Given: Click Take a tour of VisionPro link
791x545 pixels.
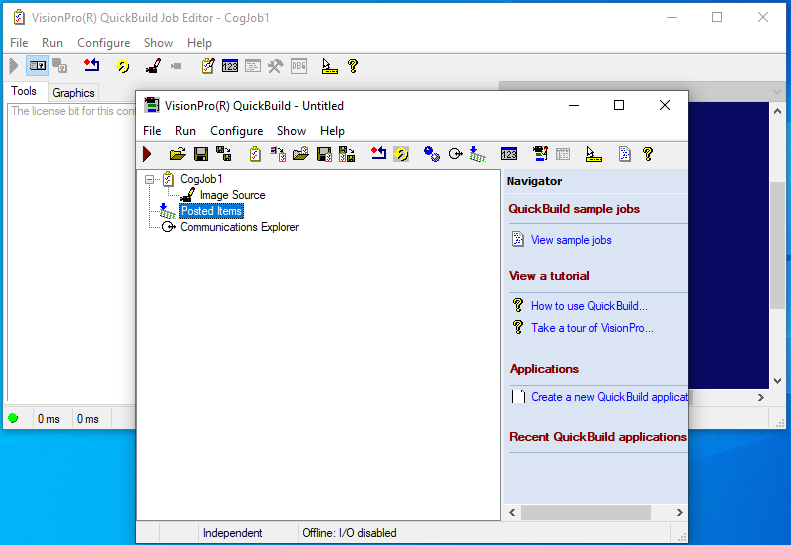Looking at the screenshot, I should click(x=592, y=328).
